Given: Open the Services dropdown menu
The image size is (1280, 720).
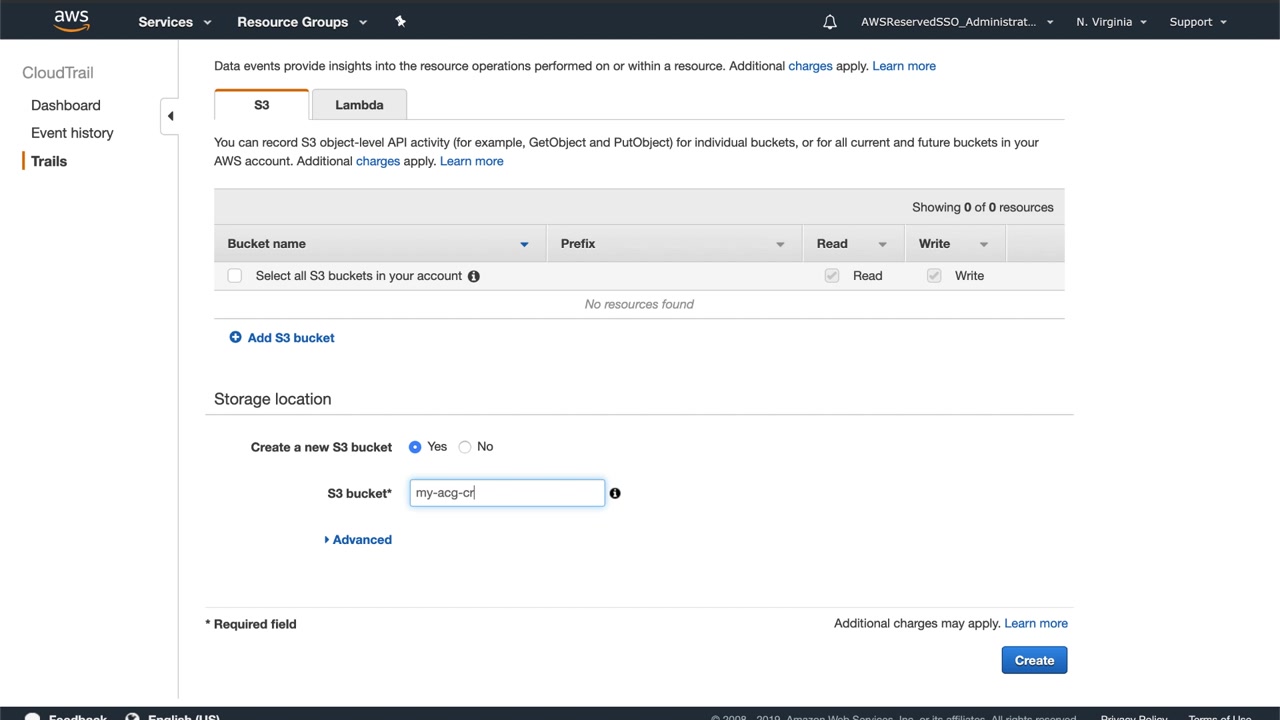Looking at the screenshot, I should pyautogui.click(x=175, y=22).
